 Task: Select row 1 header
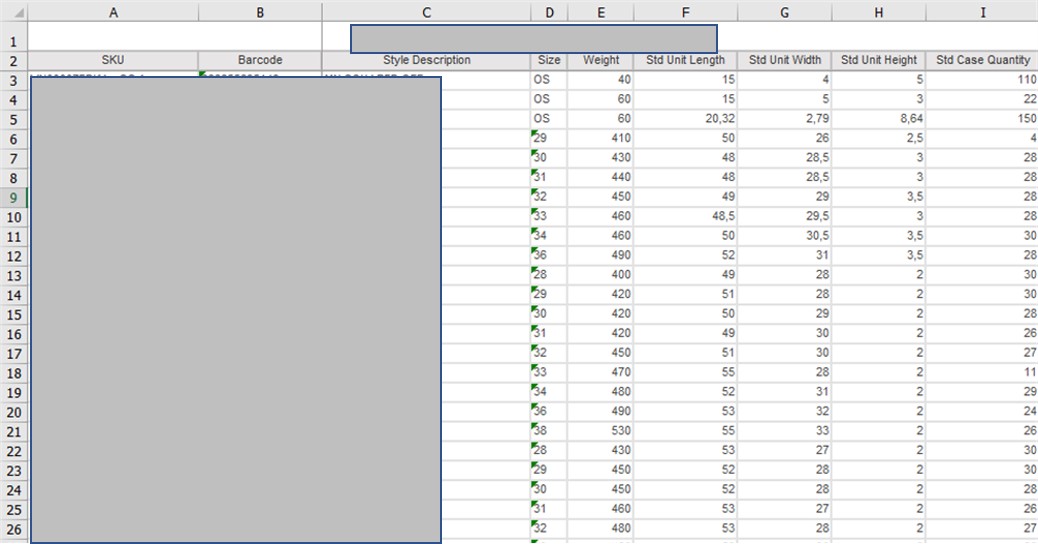pyautogui.click(x=14, y=36)
